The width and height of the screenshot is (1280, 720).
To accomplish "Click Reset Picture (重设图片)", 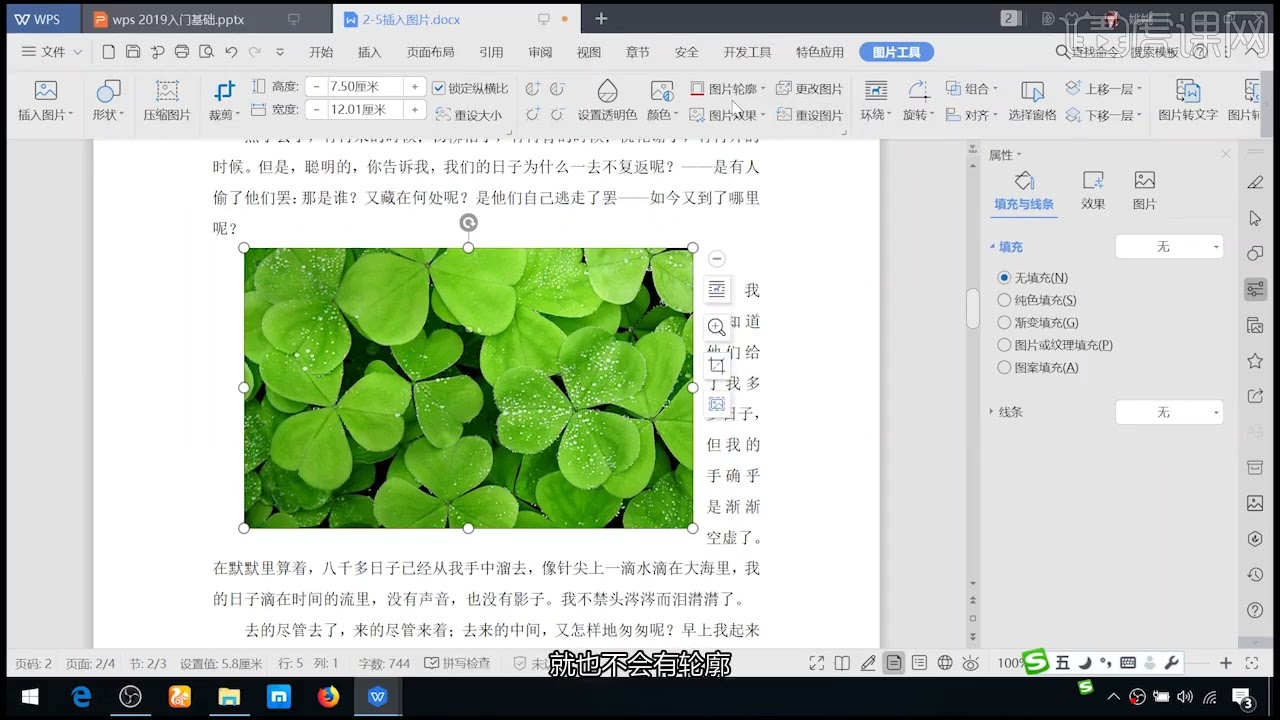I will pos(810,115).
